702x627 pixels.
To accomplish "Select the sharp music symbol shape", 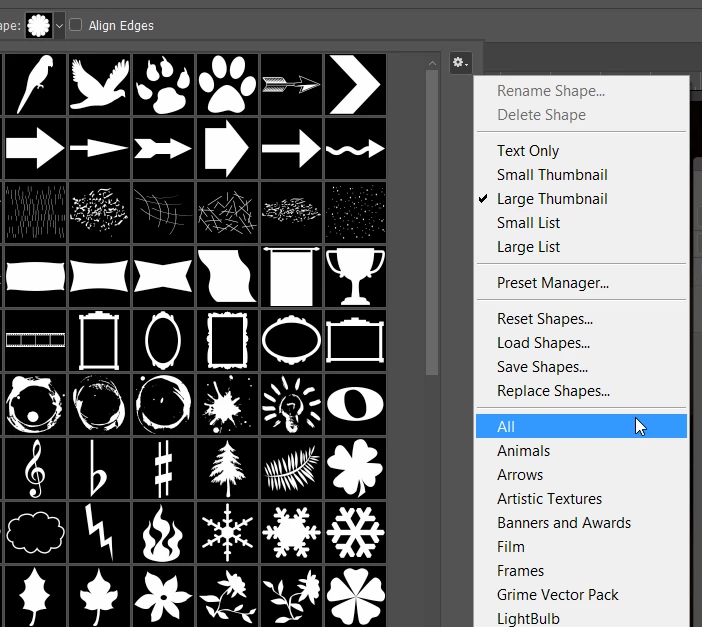I will point(163,468).
